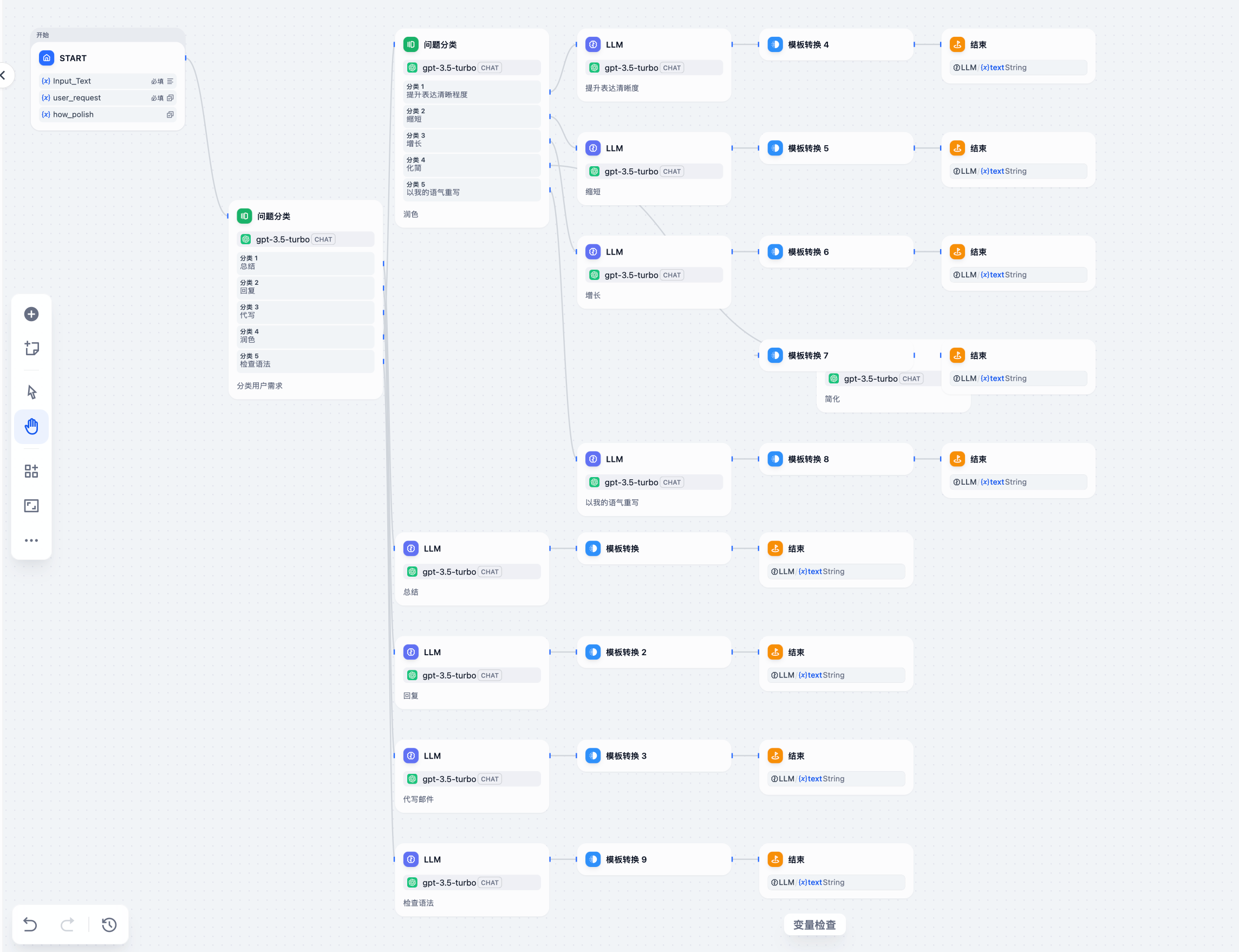Image resolution: width=1239 pixels, height=952 pixels.
Task: Open the more options ellipsis menu
Action: [x=31, y=540]
